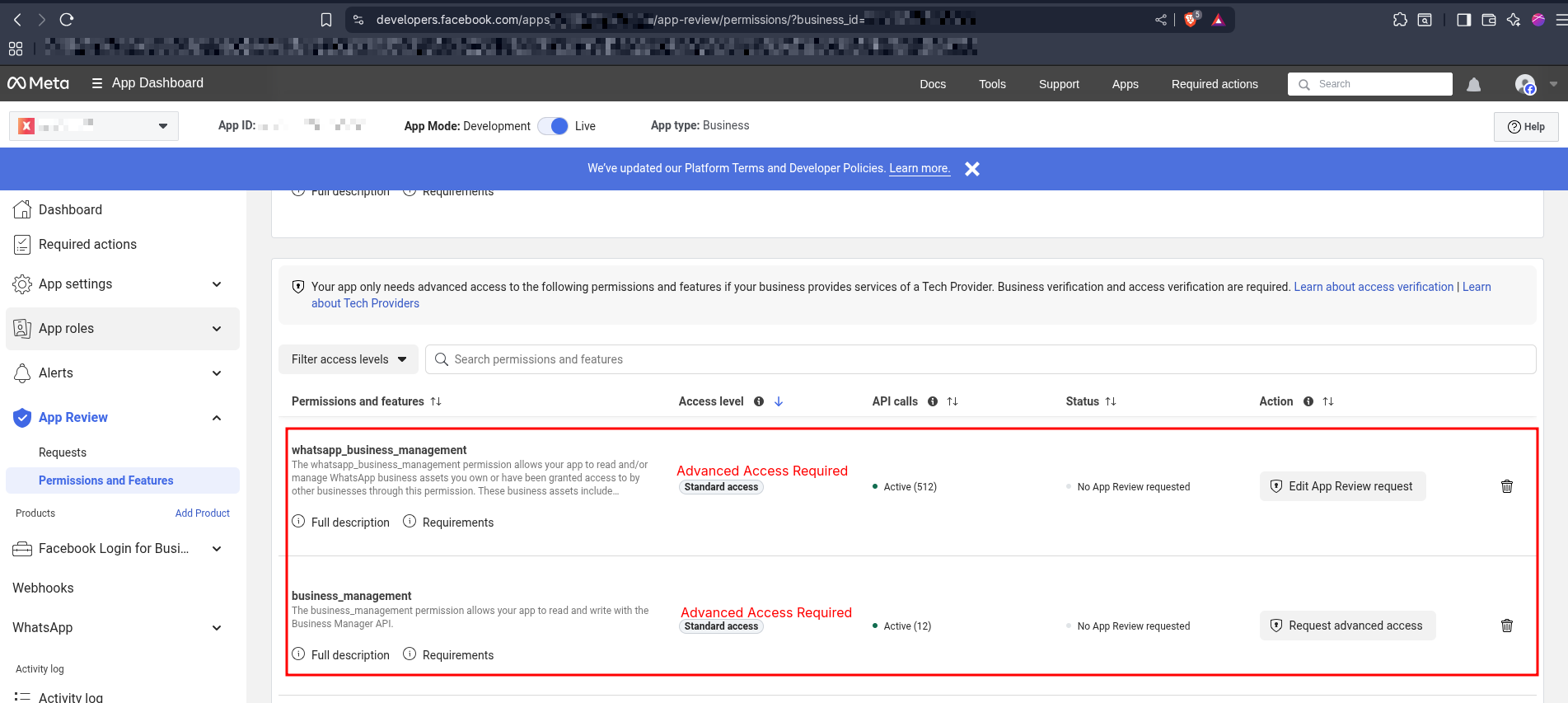
Task: Open the Brave Shields lion icon
Action: 1191,20
